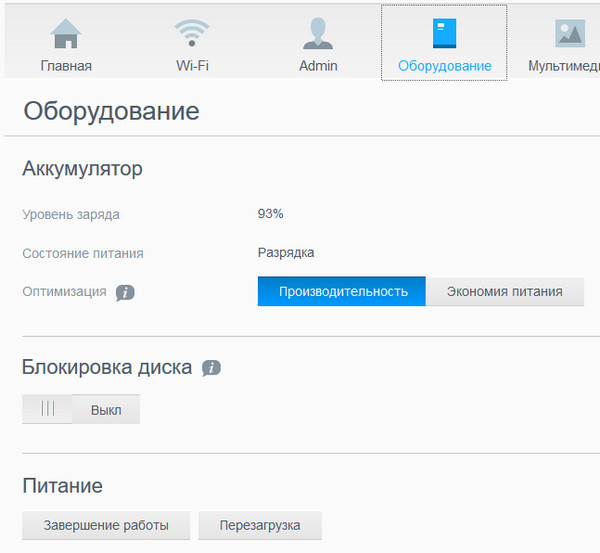Open the Мультимедиа tab label
This screenshot has height=553, width=600.
coord(563,66)
